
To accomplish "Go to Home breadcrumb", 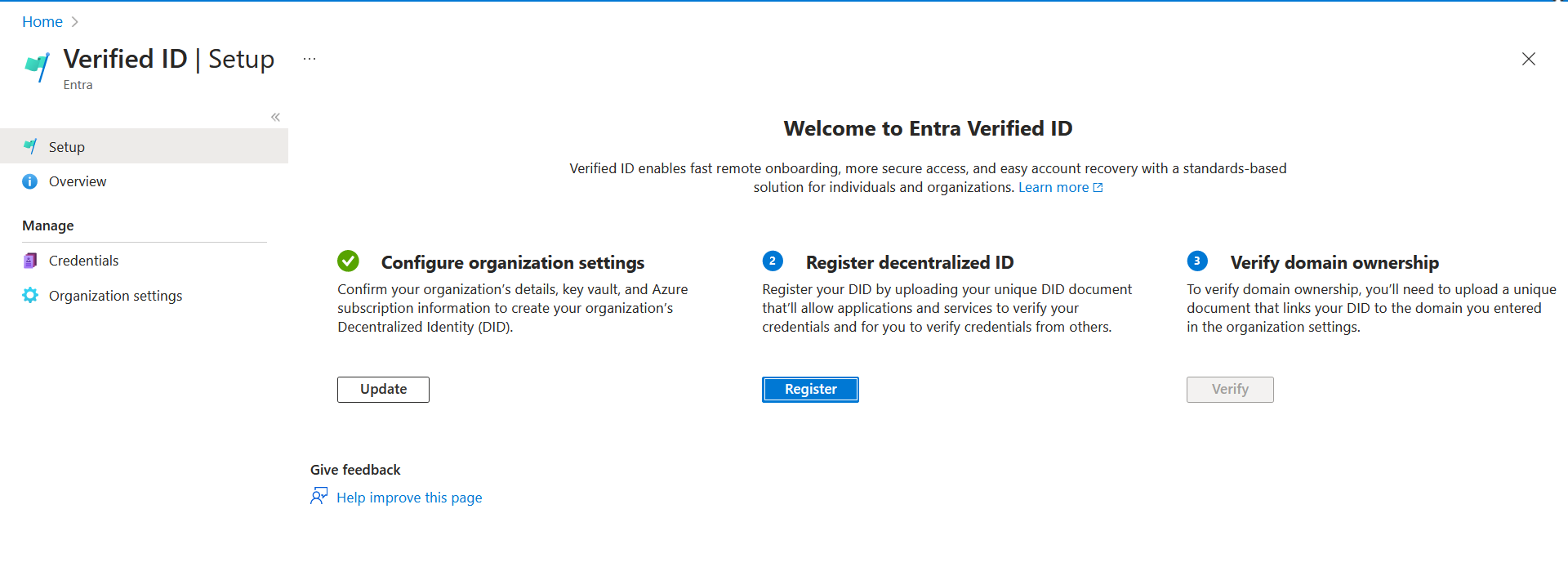I will (x=42, y=22).
